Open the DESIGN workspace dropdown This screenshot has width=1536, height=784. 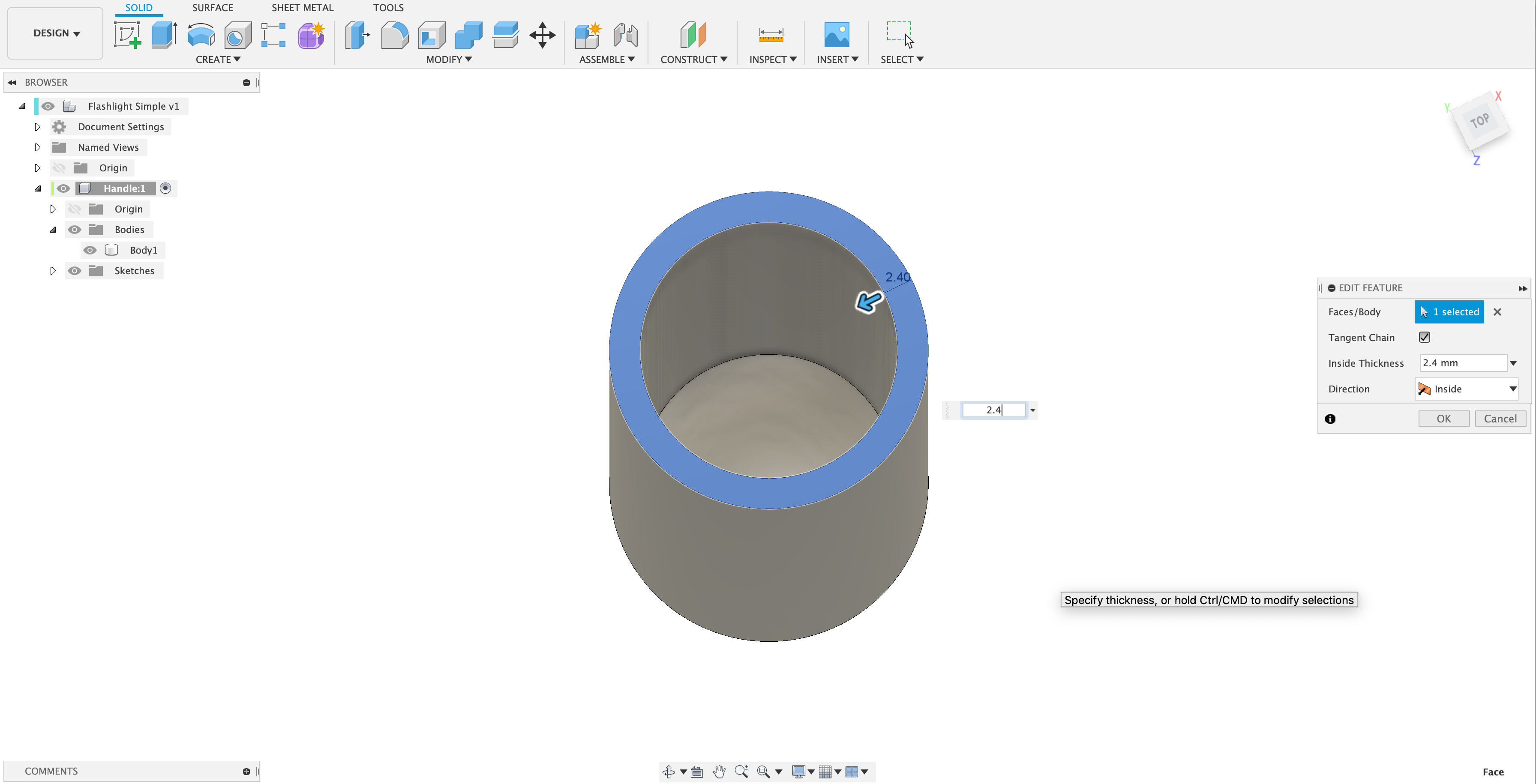click(55, 33)
